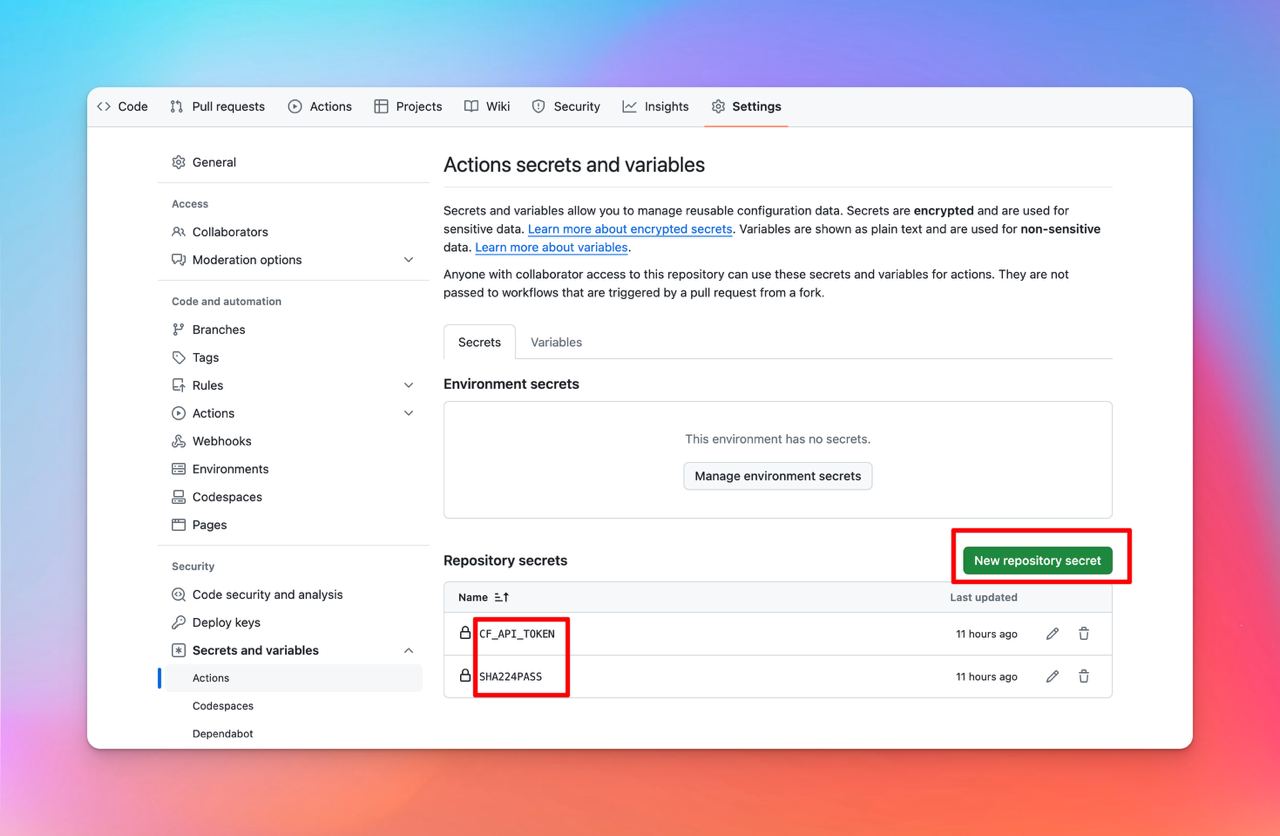Click the Webhooks icon
The width and height of the screenshot is (1280, 836).
[x=179, y=441]
